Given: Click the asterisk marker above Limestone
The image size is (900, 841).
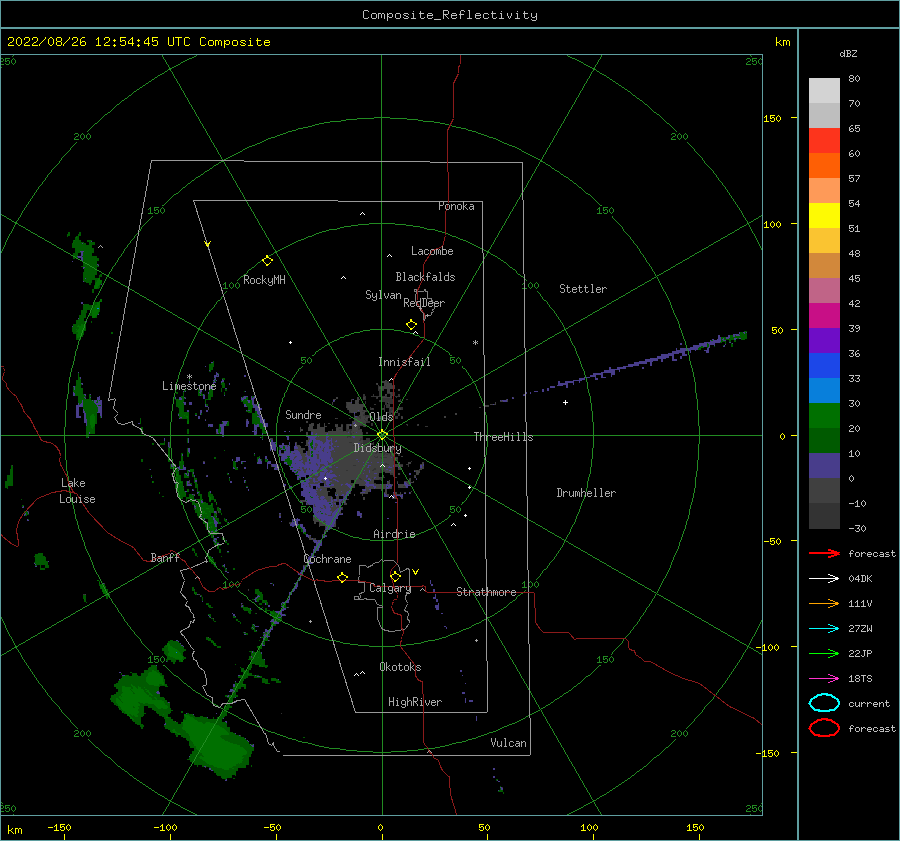Looking at the screenshot, I should pyautogui.click(x=189, y=377).
